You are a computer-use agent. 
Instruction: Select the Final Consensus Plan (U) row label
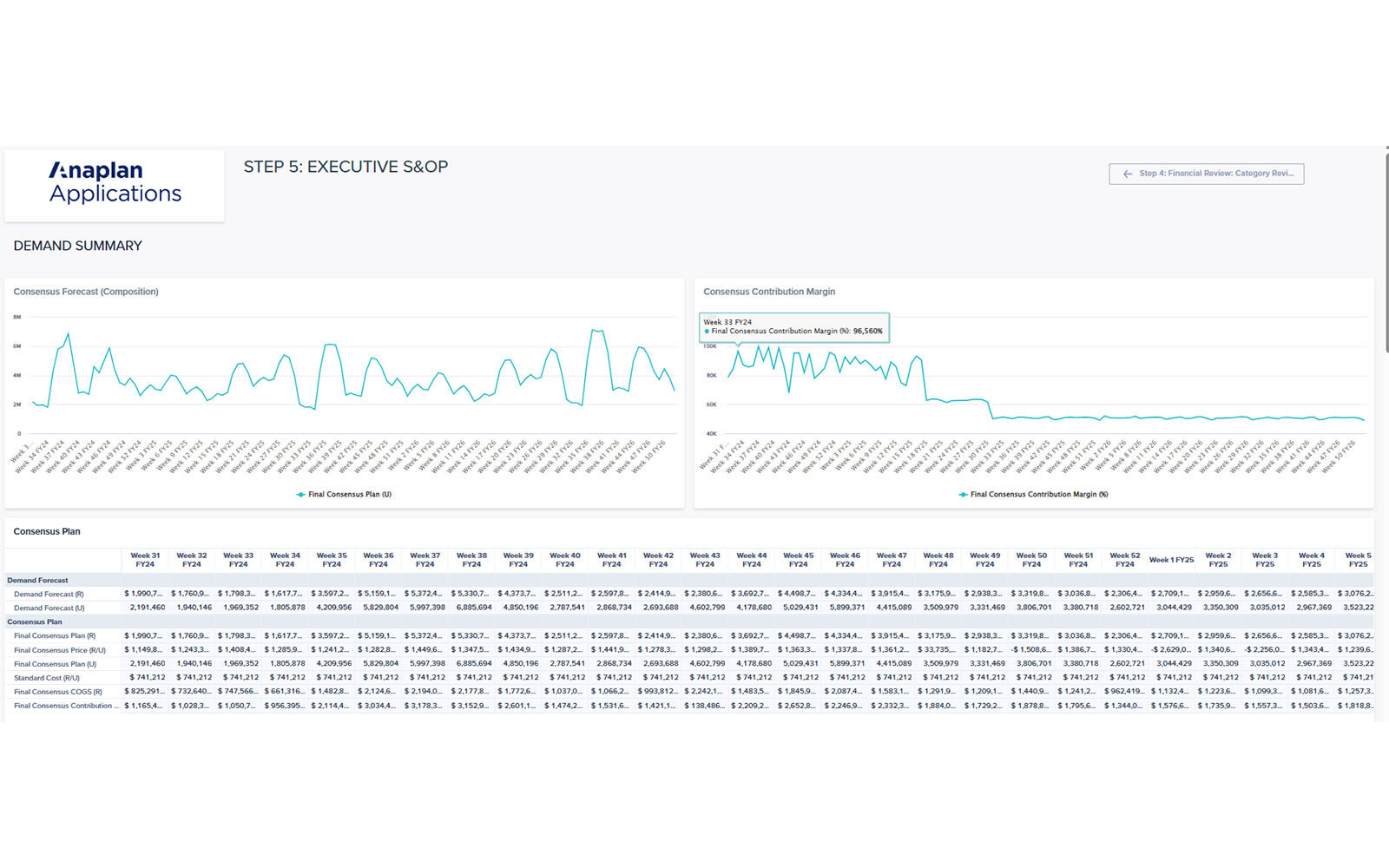[55, 664]
